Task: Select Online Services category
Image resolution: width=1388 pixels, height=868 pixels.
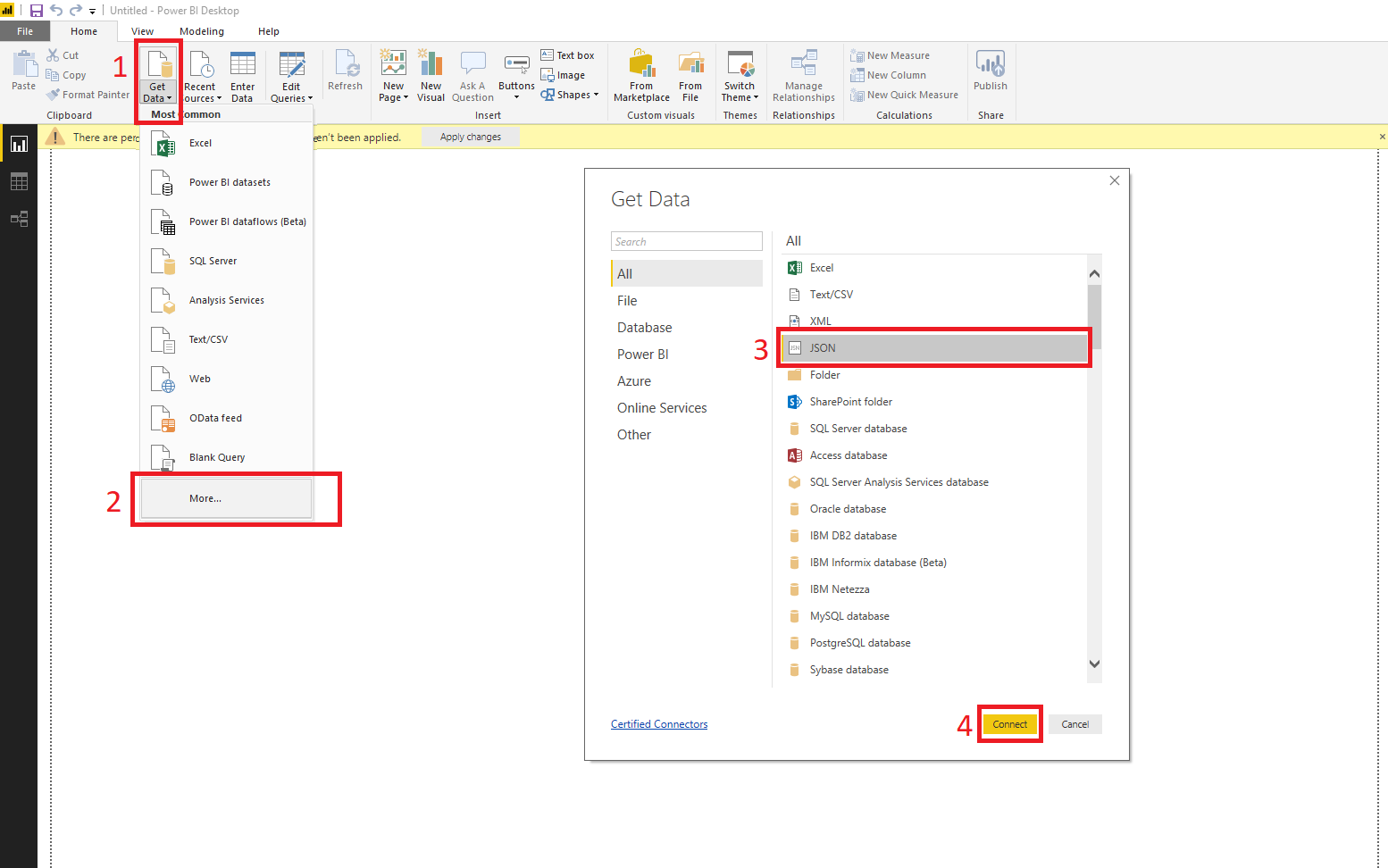Action: tap(687, 408)
